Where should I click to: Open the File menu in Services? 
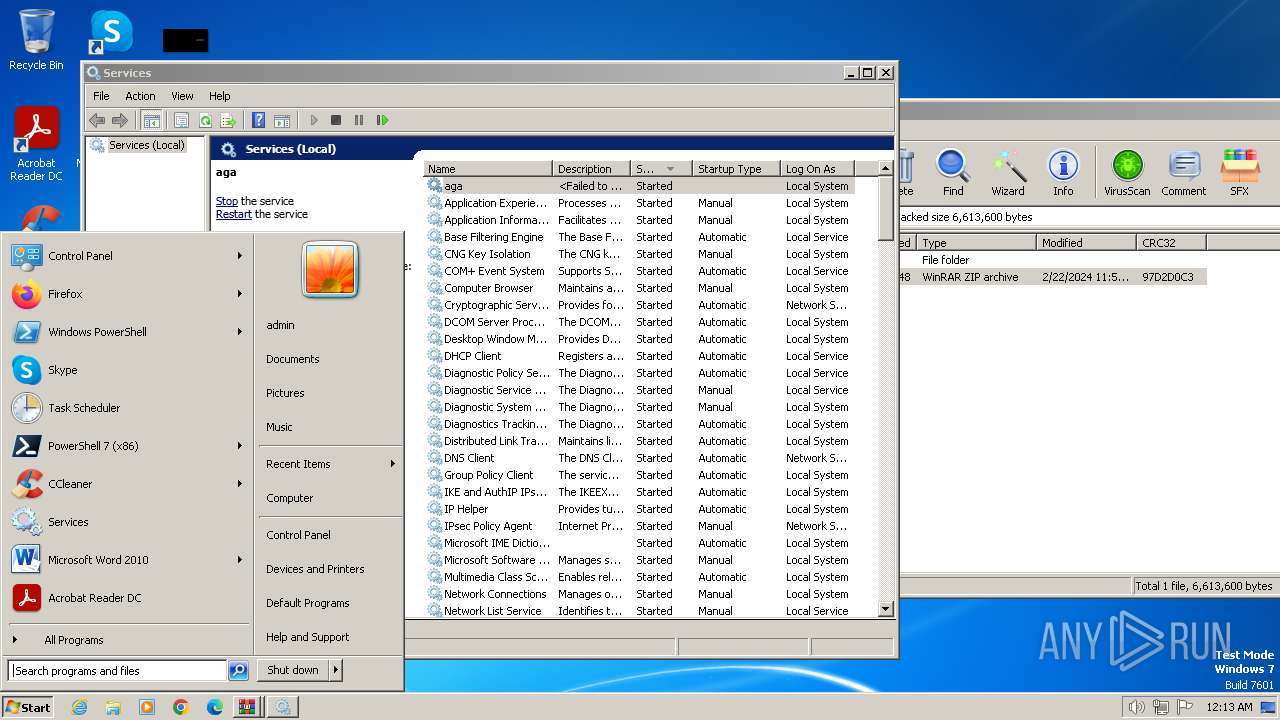point(101,96)
